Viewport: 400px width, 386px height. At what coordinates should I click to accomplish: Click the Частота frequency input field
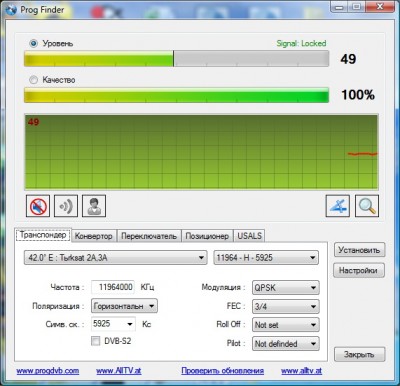point(113,287)
